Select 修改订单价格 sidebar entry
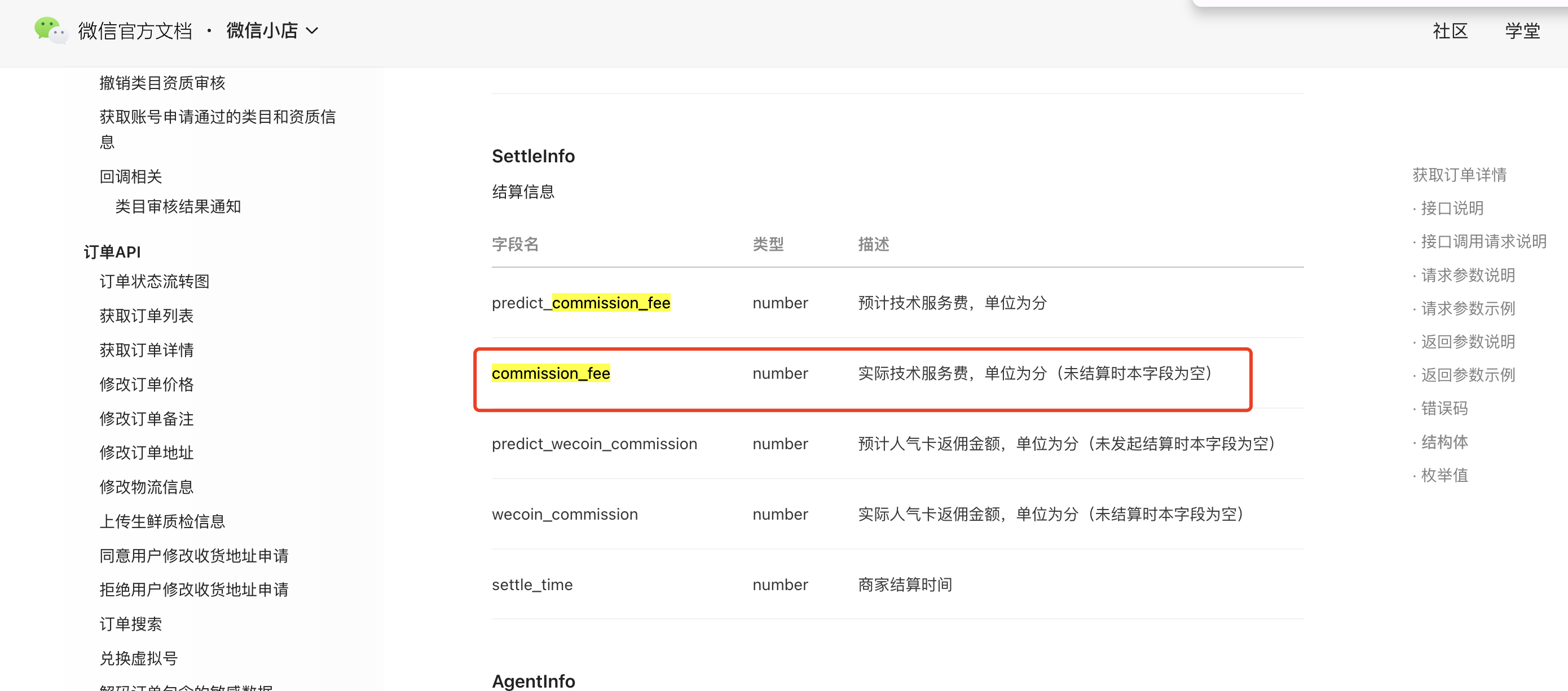This screenshot has width=1568, height=691. [146, 384]
